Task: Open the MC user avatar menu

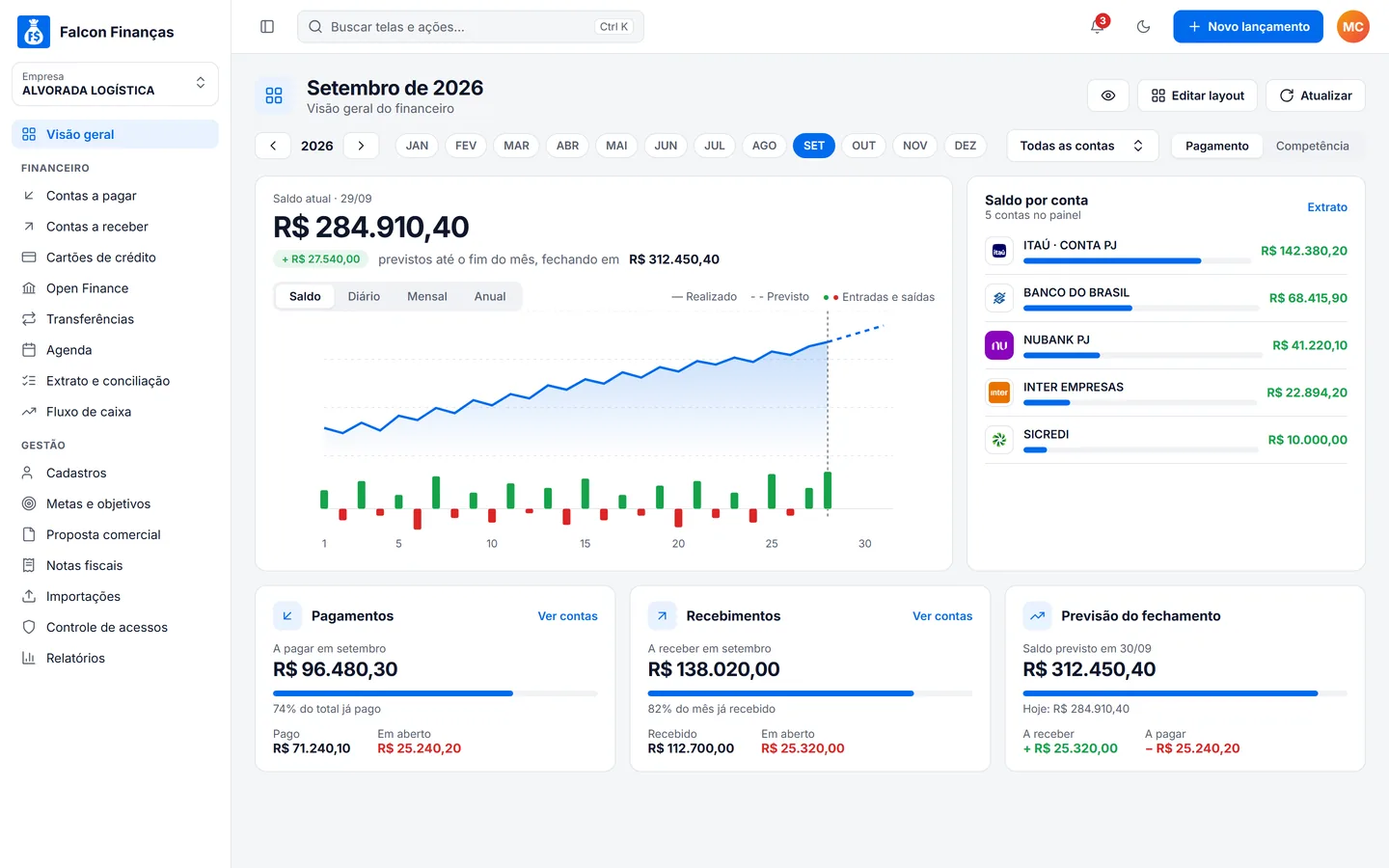Action: (1352, 27)
